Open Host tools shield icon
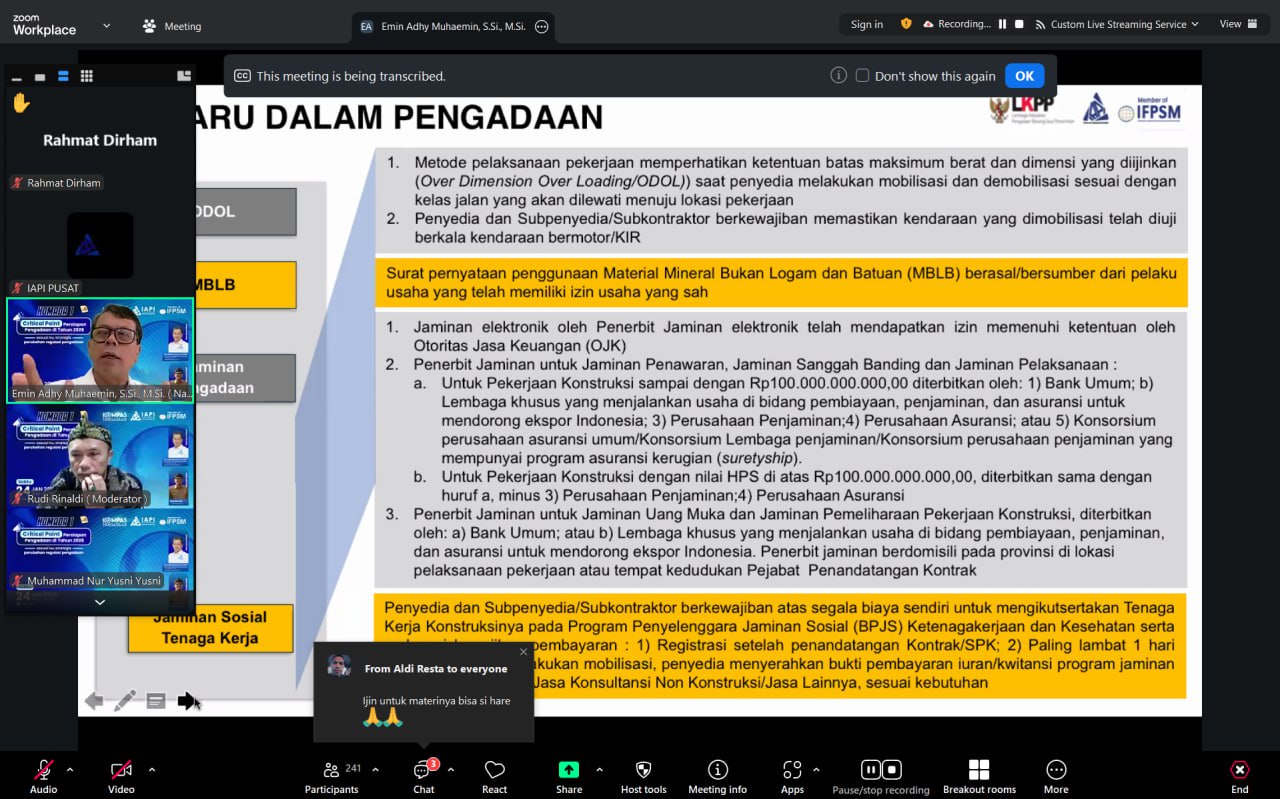Screen dimensions: 1280x799 [x=643, y=771]
